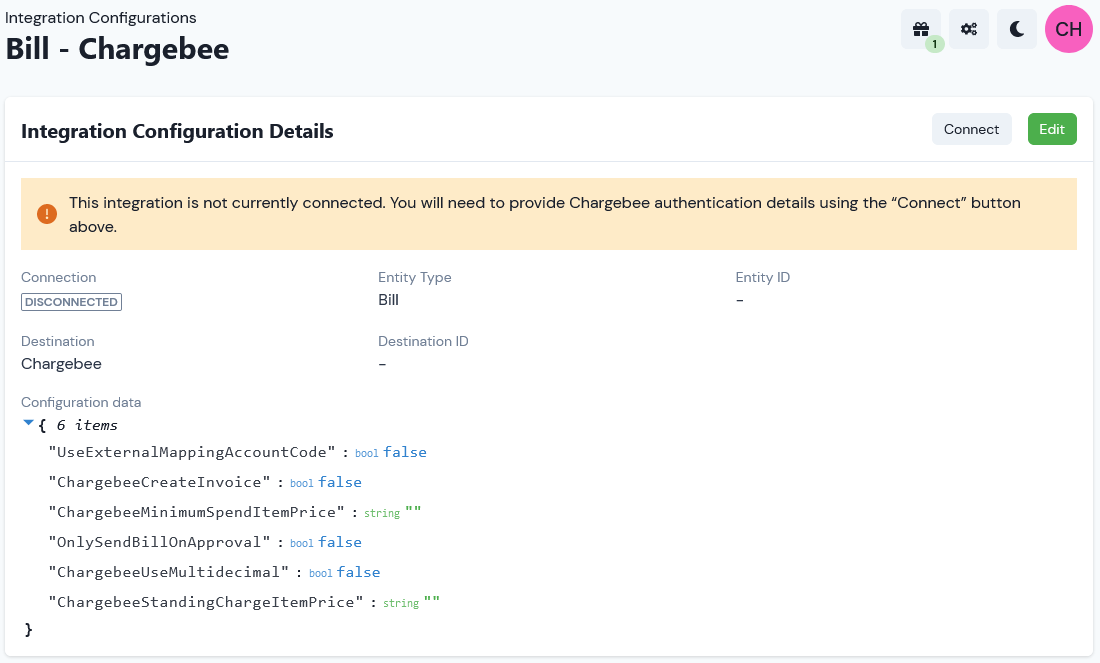Click false value of OnlySendBillOnApproval
The image size is (1100, 663).
pyautogui.click(x=340, y=543)
